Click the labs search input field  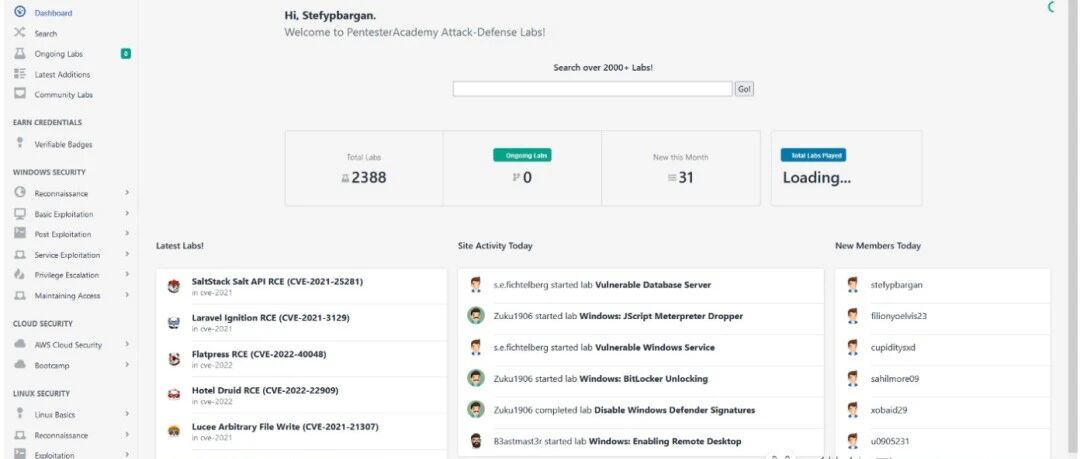click(x=592, y=89)
